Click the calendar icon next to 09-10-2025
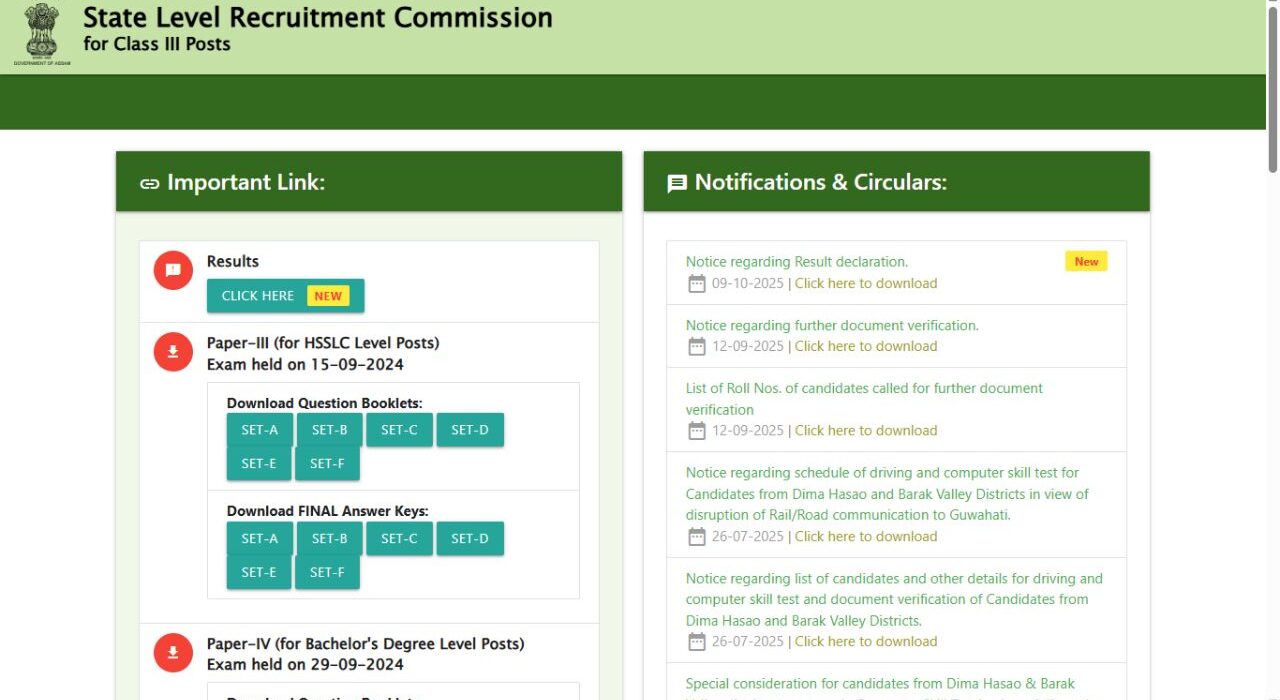This screenshot has height=700, width=1280. 697,284
